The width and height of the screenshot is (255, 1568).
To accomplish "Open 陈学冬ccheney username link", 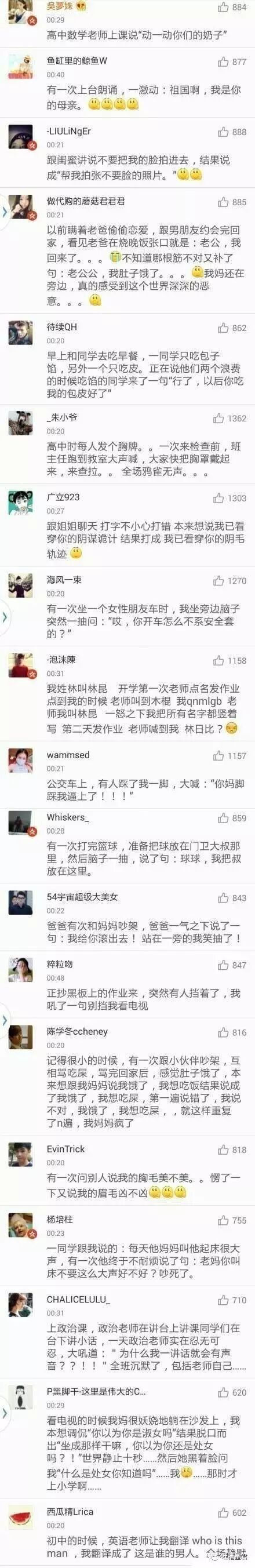I will (77, 1031).
